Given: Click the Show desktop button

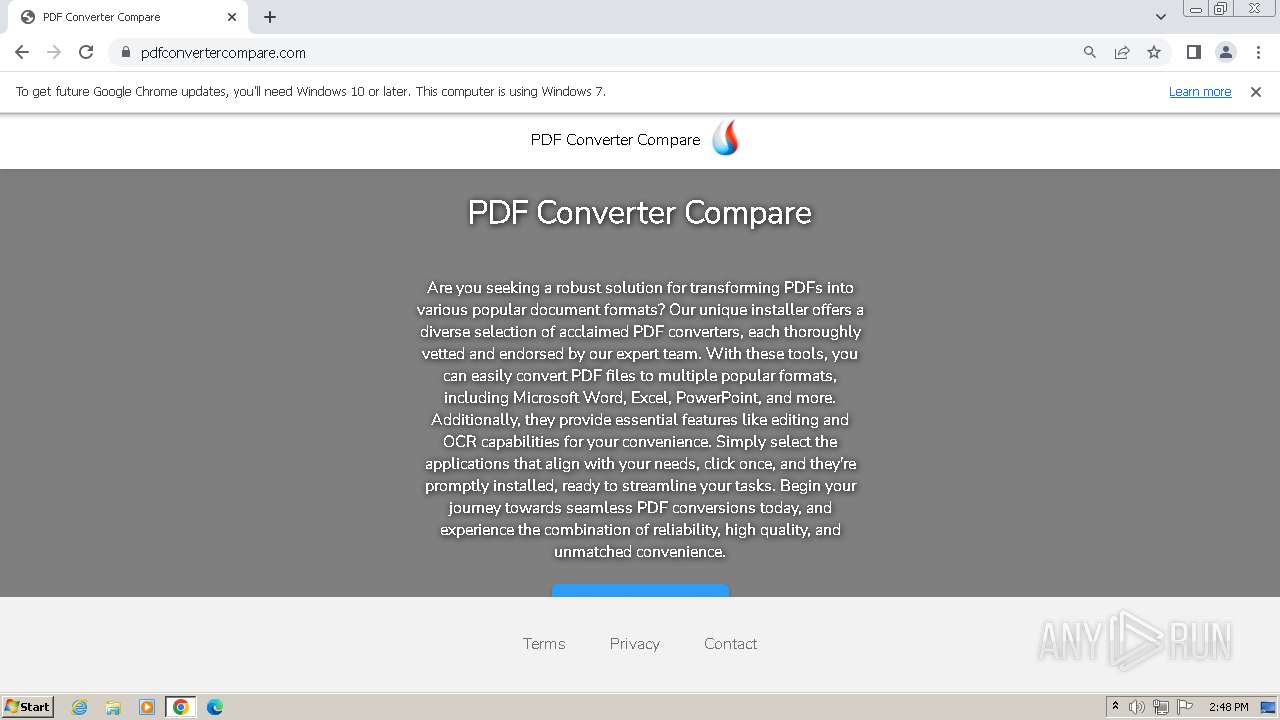Looking at the screenshot, I should point(1270,707).
